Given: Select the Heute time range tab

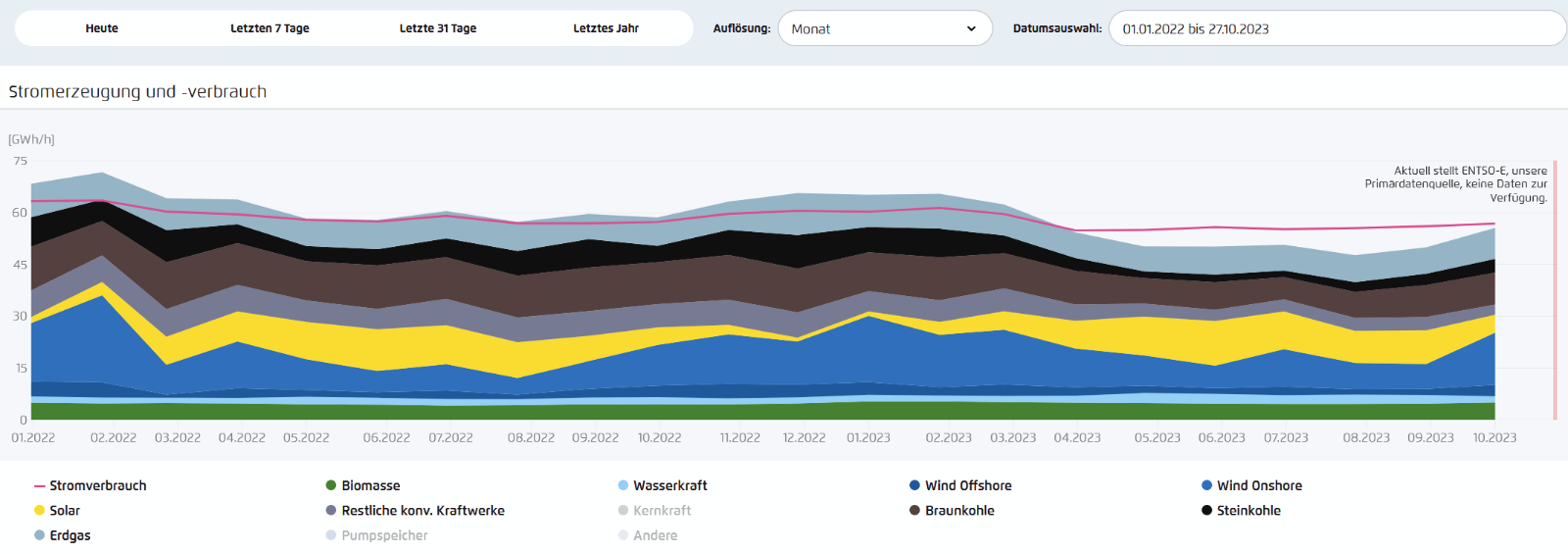Looking at the screenshot, I should pyautogui.click(x=102, y=28).
